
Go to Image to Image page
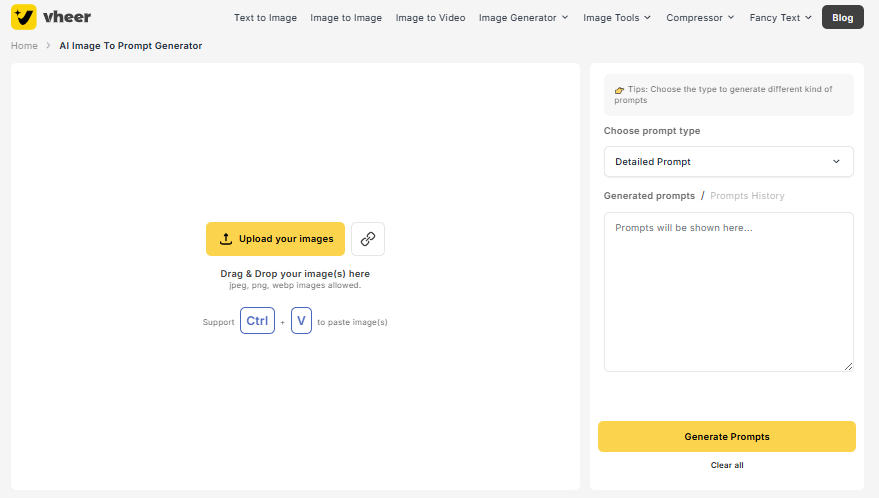346,17
